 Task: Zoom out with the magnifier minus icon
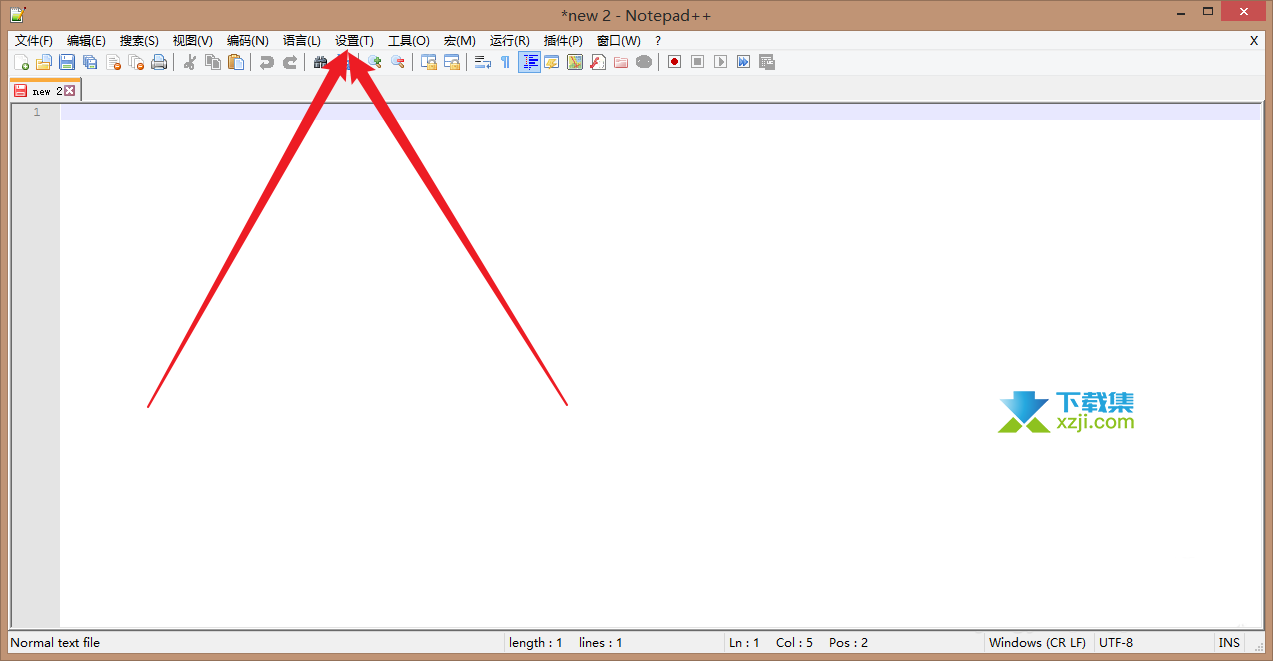tap(397, 62)
